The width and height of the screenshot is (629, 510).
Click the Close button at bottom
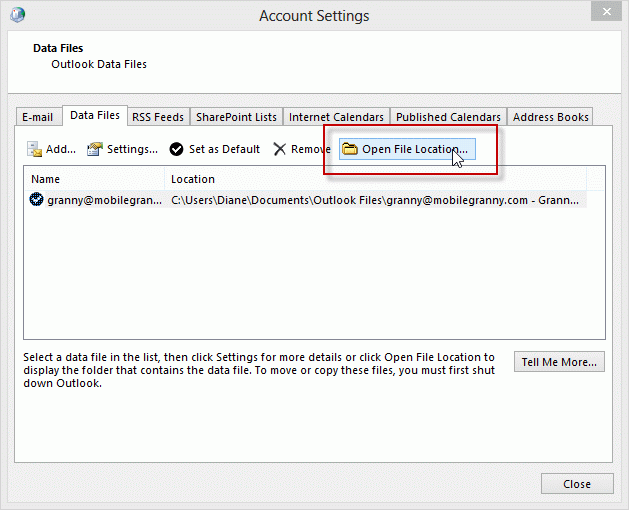577,484
